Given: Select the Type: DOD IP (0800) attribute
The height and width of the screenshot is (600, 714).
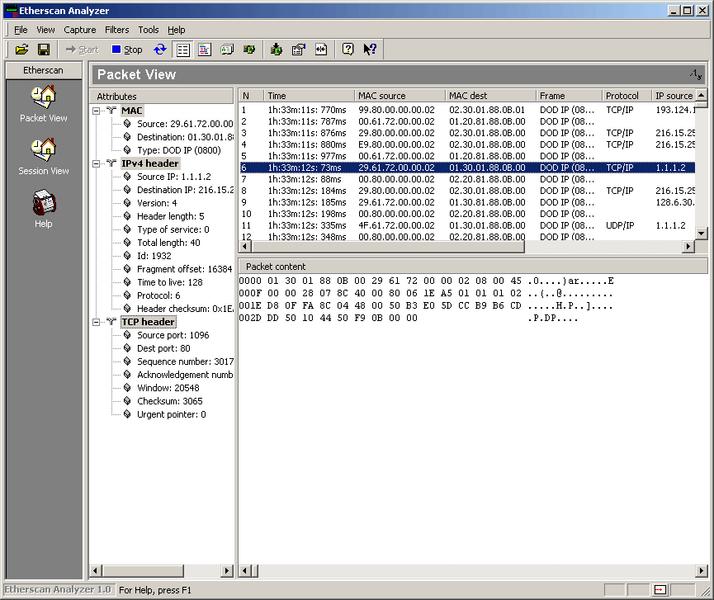Looking at the screenshot, I should click(179, 150).
